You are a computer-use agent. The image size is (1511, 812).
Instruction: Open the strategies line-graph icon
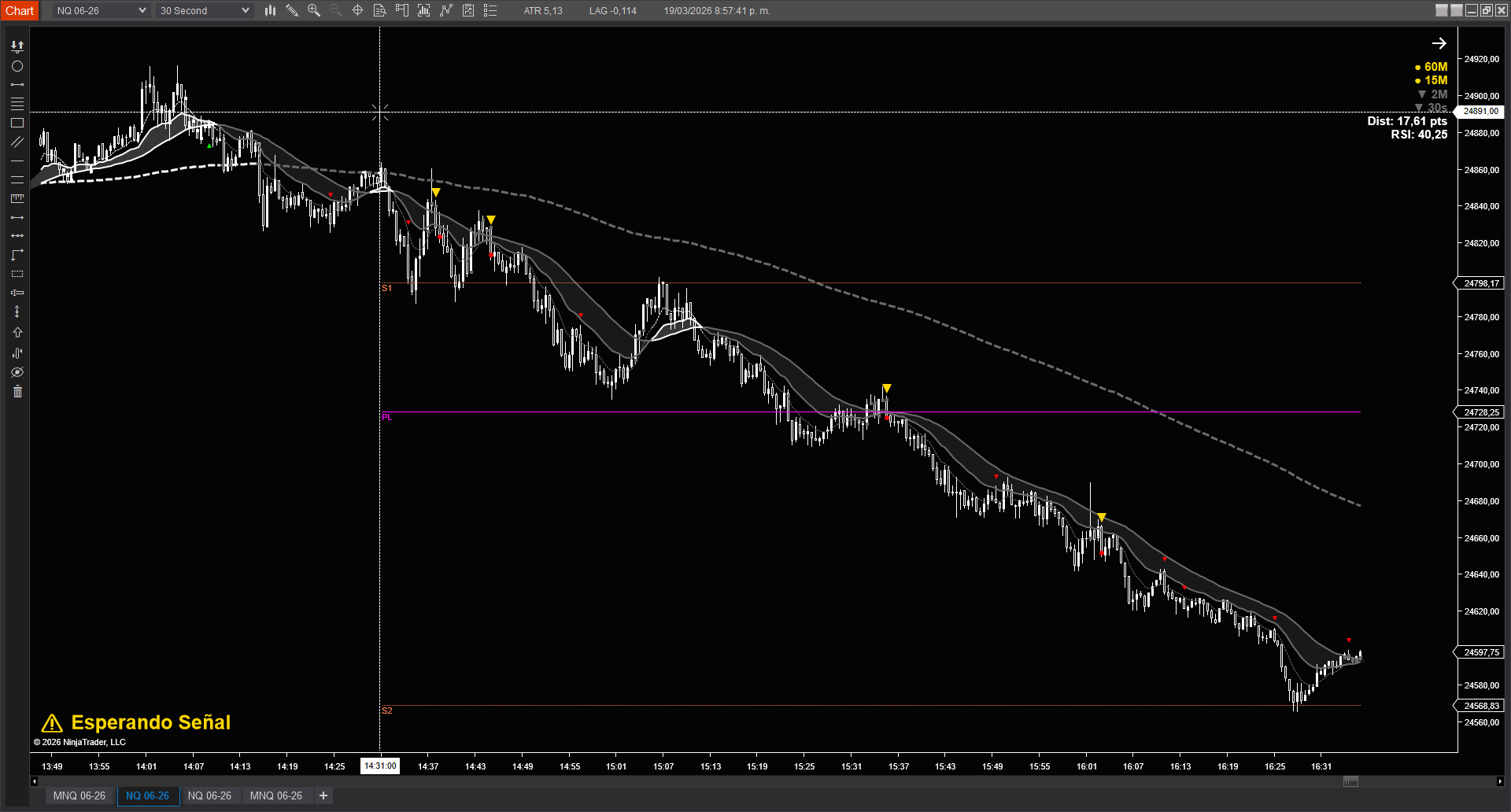pos(446,10)
